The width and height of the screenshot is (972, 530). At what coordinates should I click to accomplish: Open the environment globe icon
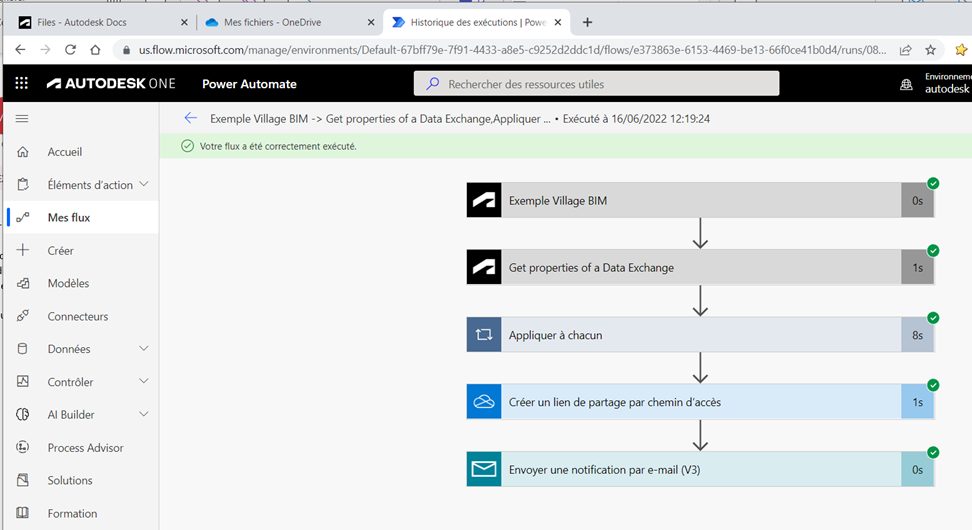(906, 84)
